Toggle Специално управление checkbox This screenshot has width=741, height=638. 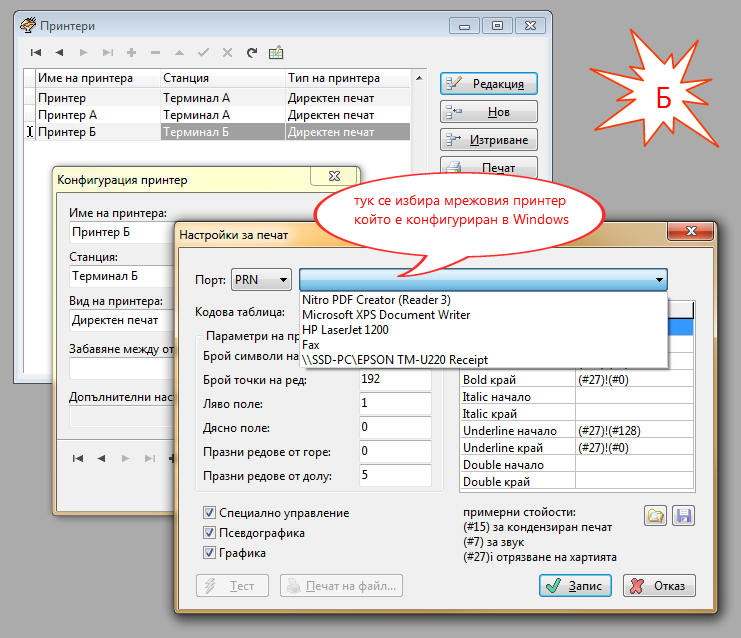[x=209, y=513]
